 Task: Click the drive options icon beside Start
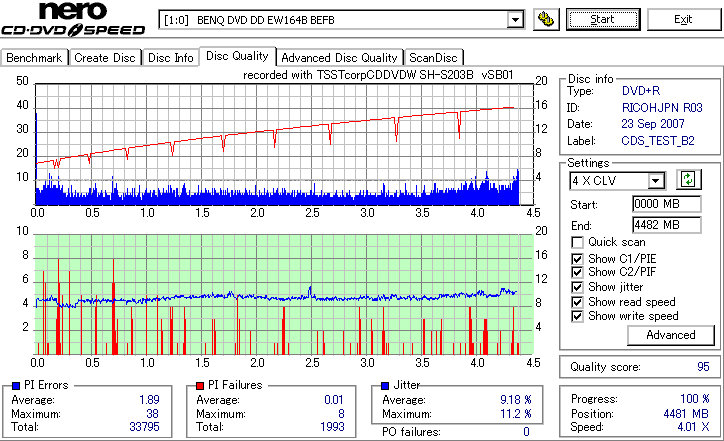click(546, 19)
